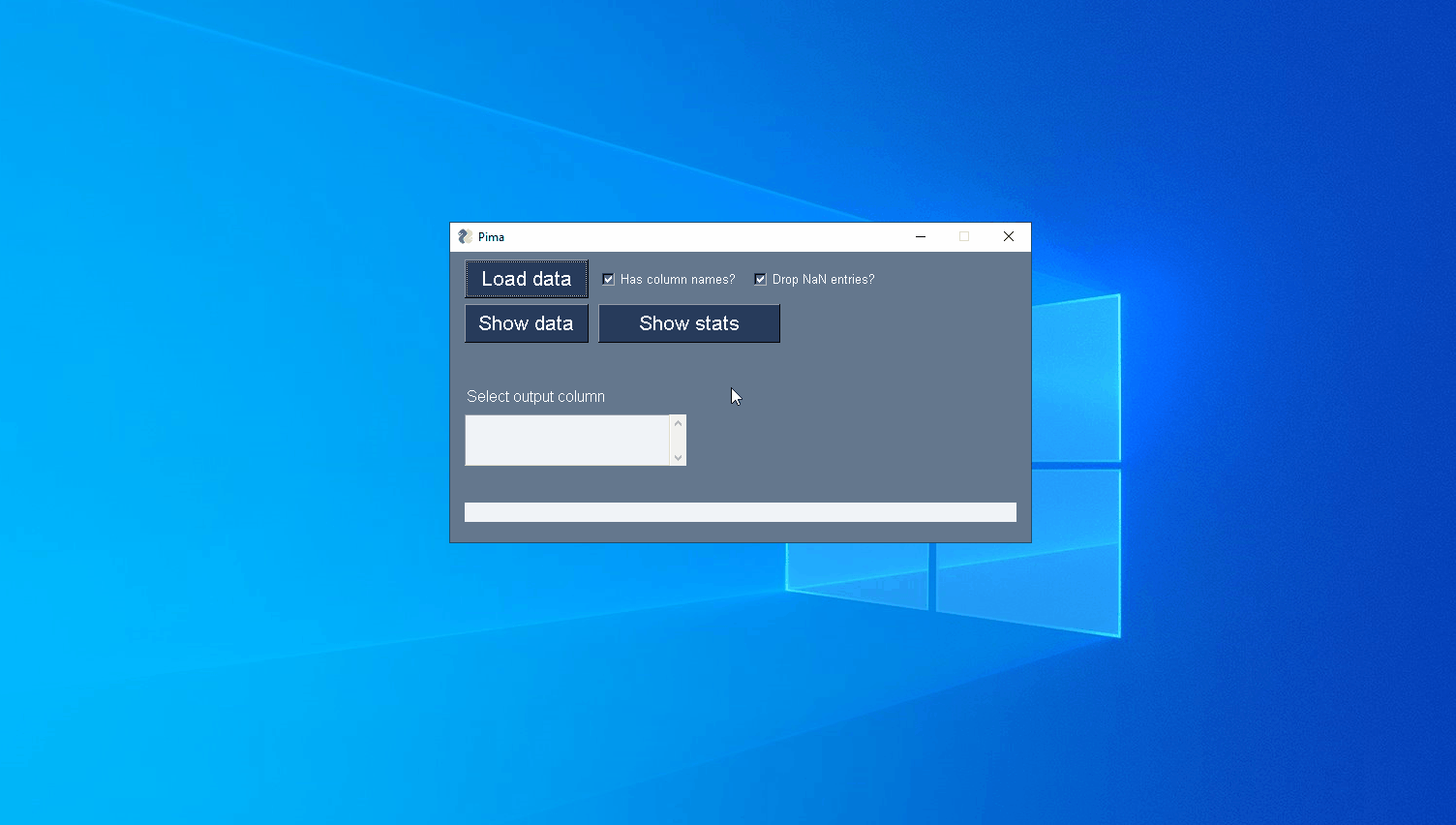Click the Pima app icon in title bar
The height and width of the screenshot is (825, 1456).
click(x=467, y=236)
